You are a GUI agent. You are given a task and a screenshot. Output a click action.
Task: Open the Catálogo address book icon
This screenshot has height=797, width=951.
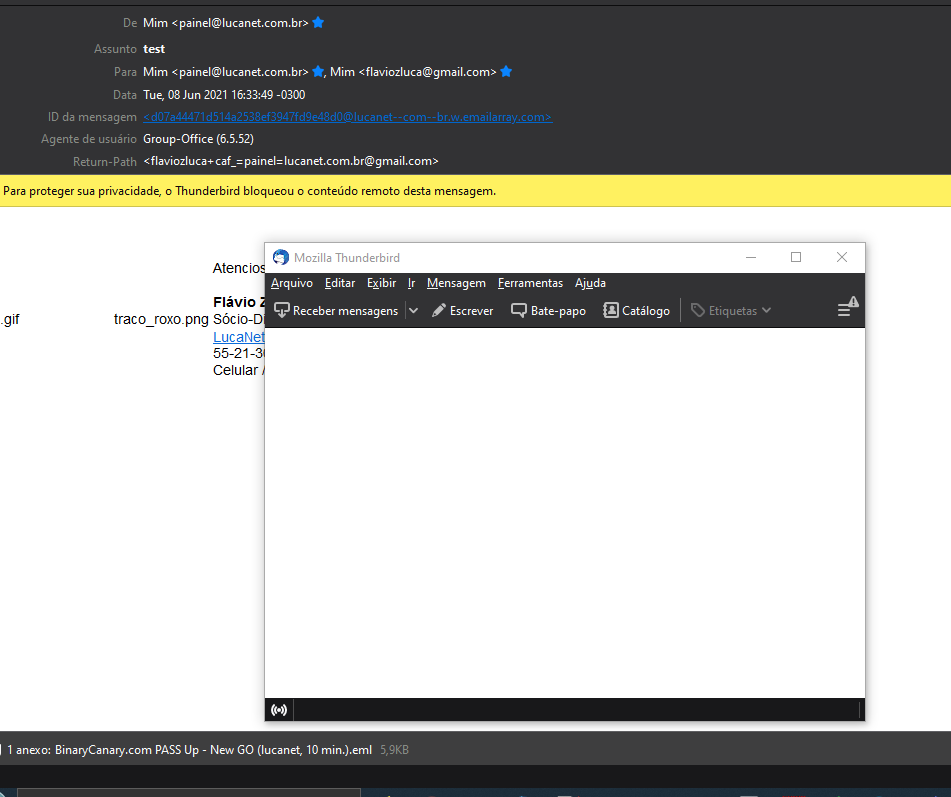coord(609,310)
